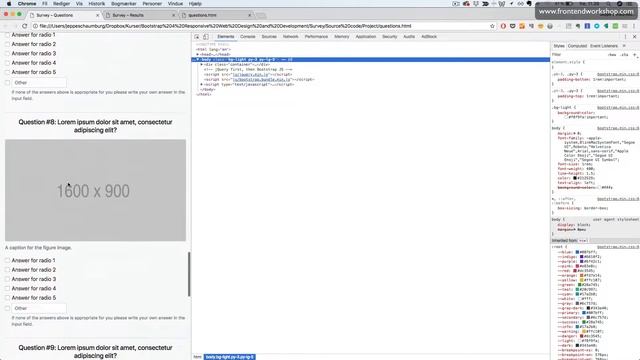The image size is (640, 360).
Task: Check Answer for radio 4 above Question #8
Action: [7, 63]
